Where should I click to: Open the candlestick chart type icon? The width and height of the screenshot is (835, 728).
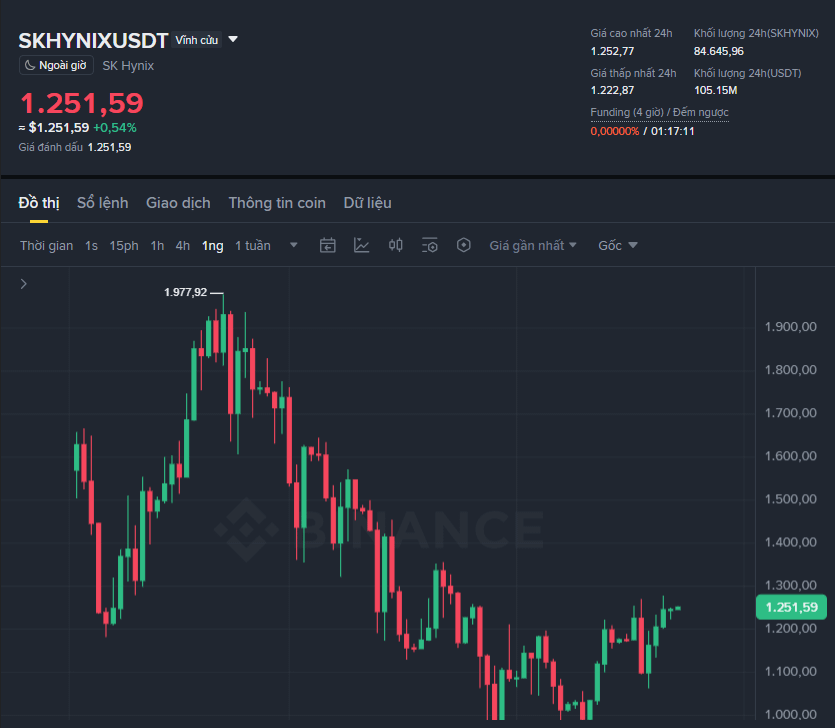396,245
